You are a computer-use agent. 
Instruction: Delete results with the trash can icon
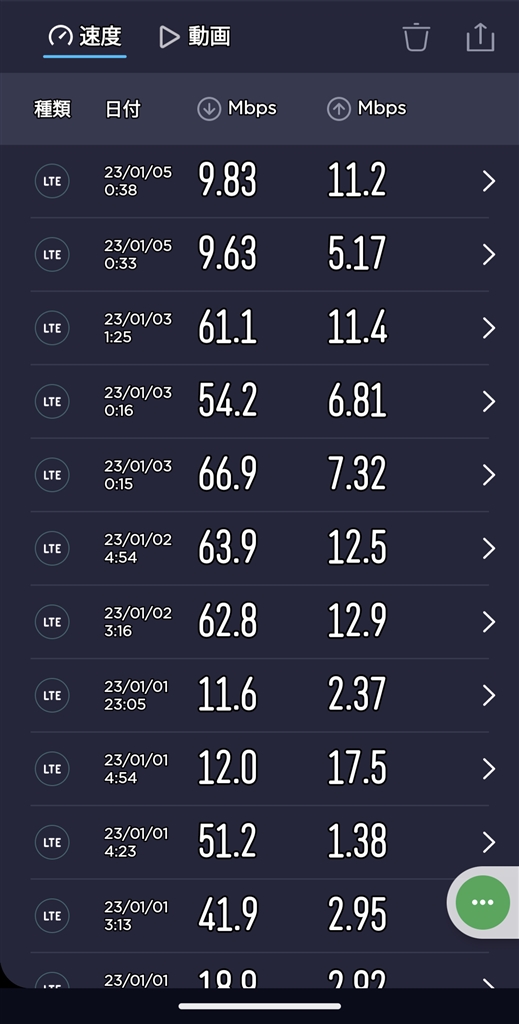click(416, 37)
